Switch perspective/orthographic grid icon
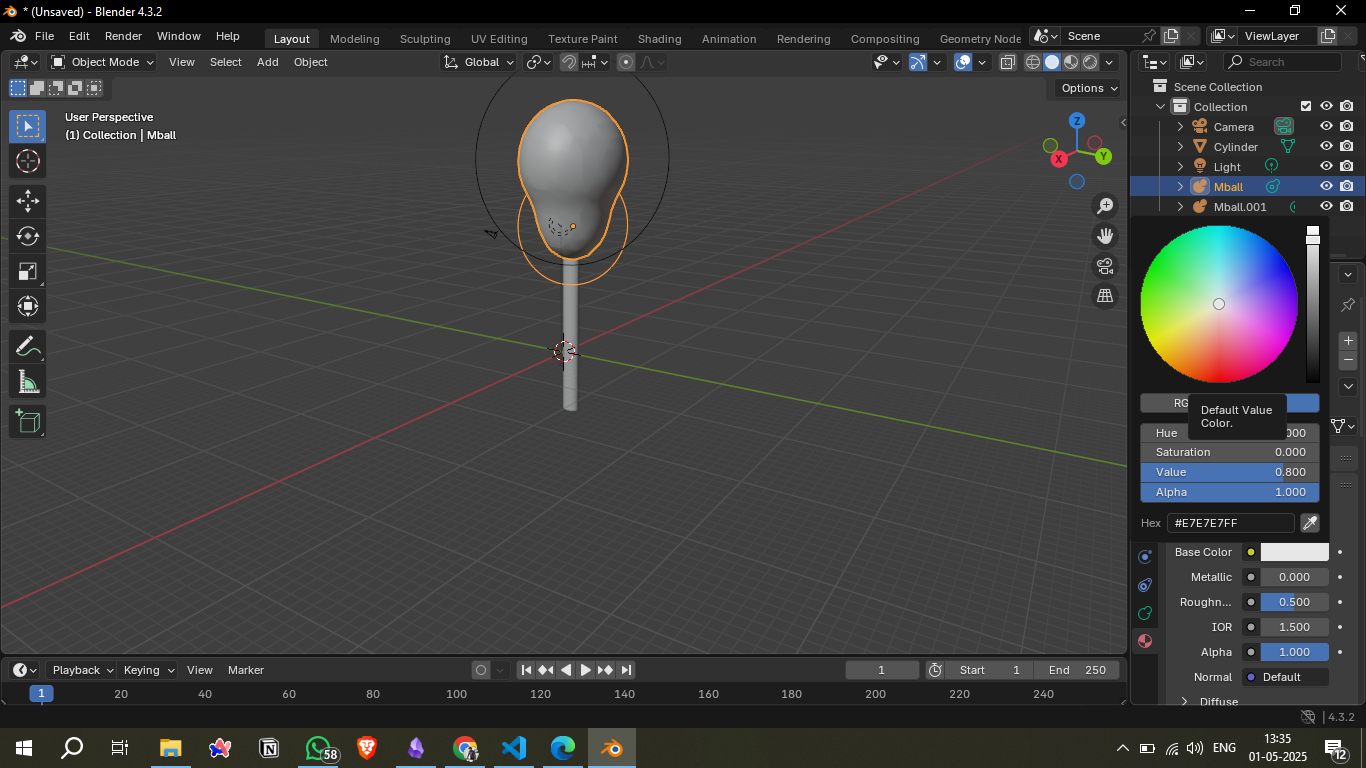 1105,296
